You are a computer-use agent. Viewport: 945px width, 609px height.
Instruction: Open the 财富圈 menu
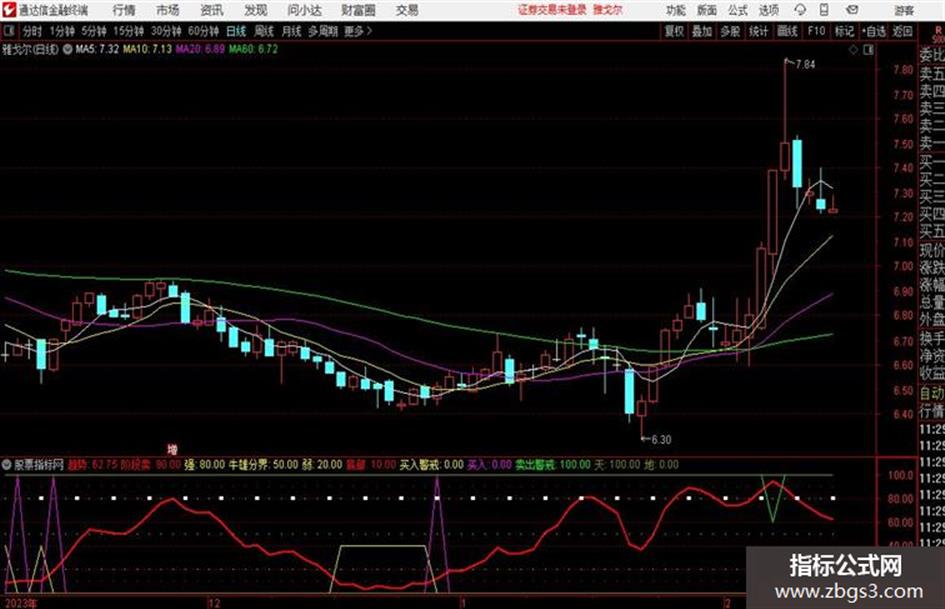(x=358, y=10)
